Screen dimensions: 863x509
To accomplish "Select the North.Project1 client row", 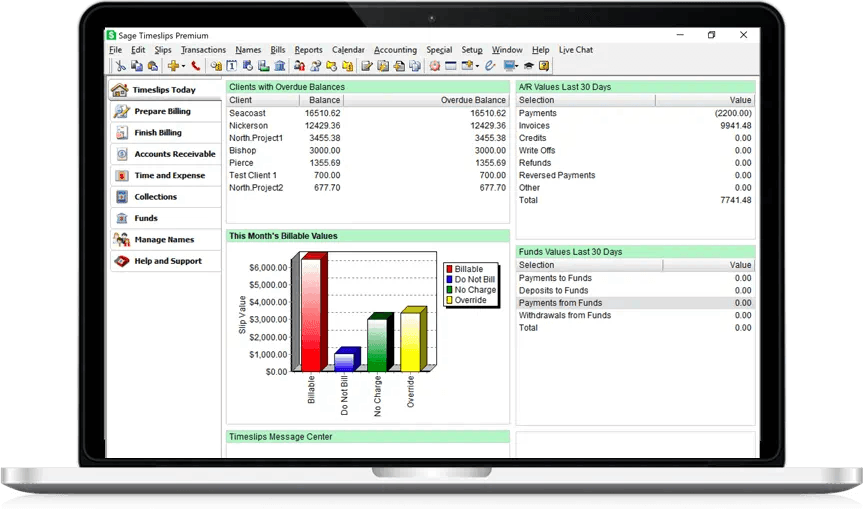I will (x=368, y=138).
